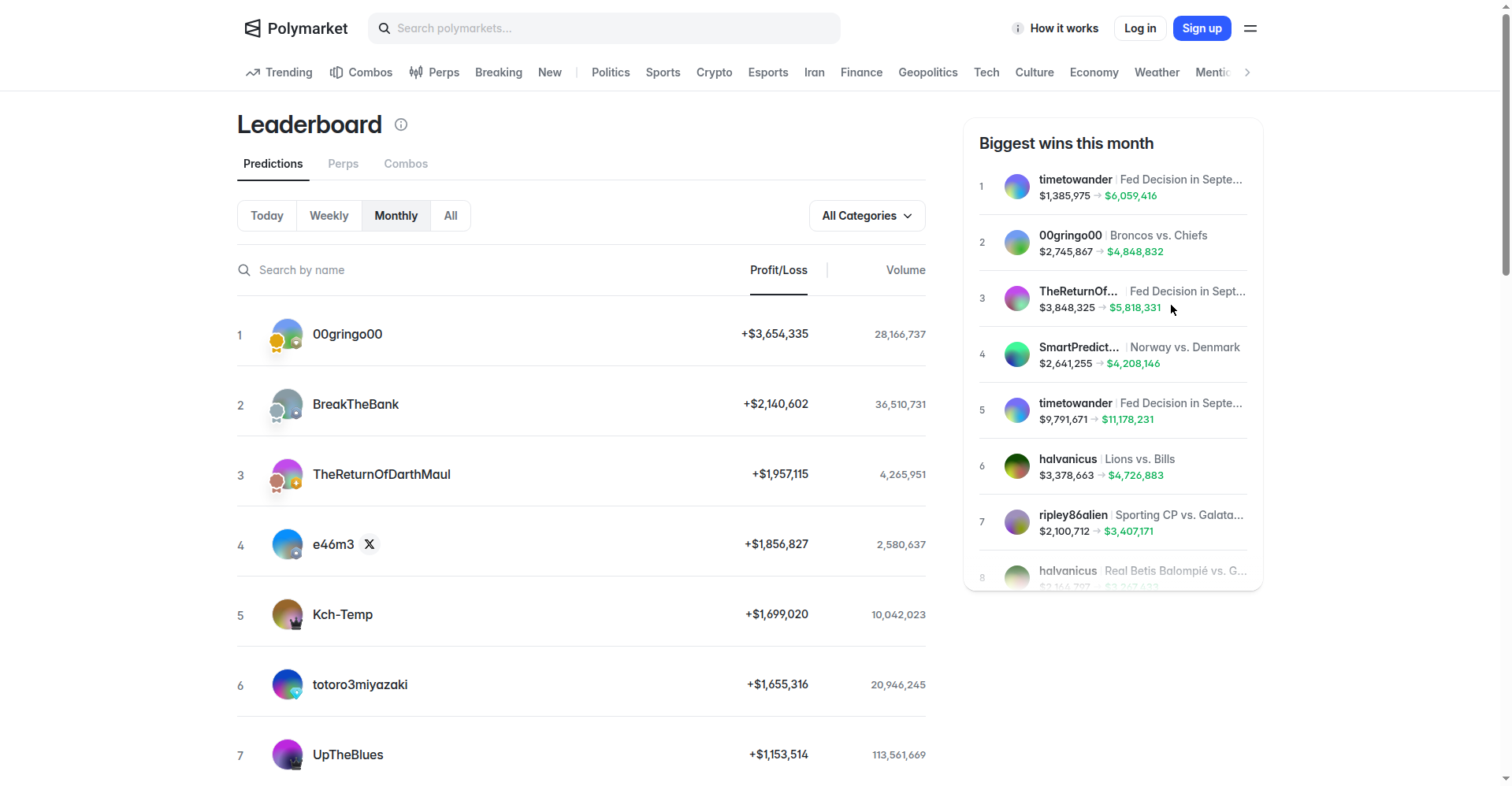The height and width of the screenshot is (786, 1512).
Task: Open the Politics category
Action: click(x=611, y=72)
